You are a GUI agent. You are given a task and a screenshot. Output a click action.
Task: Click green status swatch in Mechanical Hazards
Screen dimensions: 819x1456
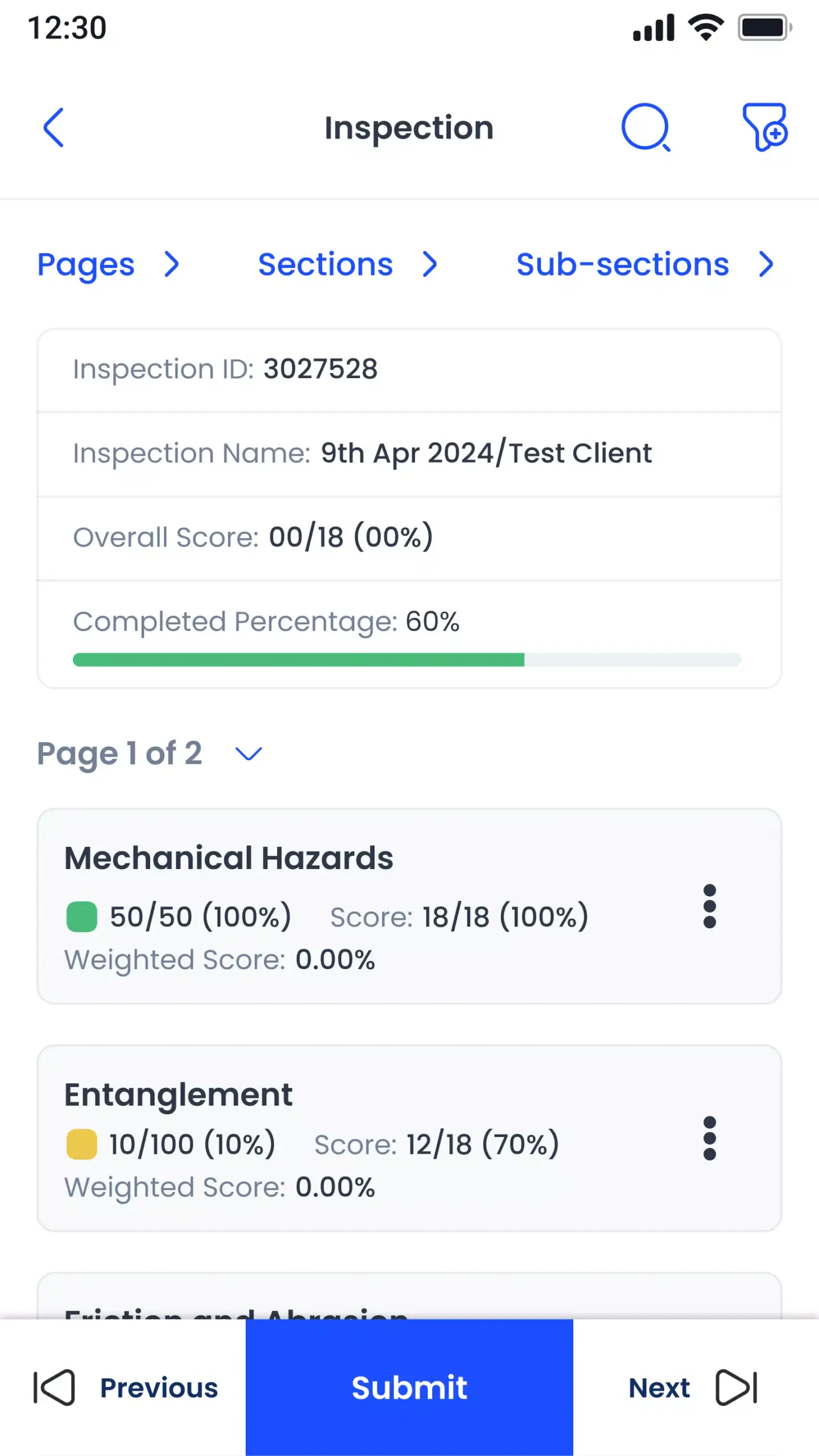click(x=82, y=917)
